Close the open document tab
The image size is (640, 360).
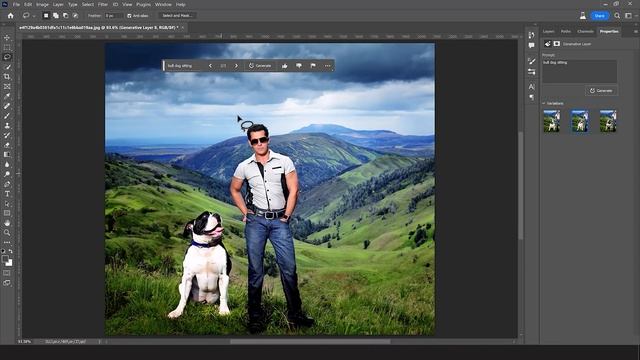pos(182,28)
